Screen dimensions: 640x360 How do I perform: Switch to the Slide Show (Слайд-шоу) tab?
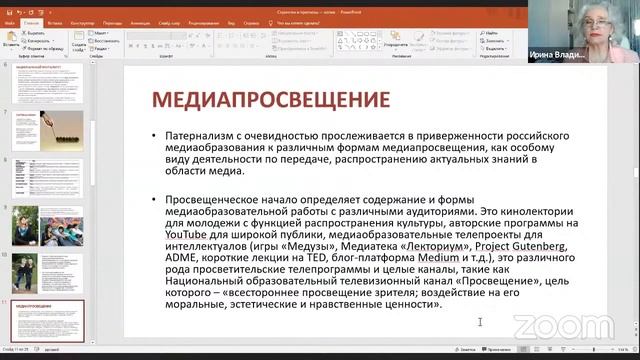coord(169,23)
